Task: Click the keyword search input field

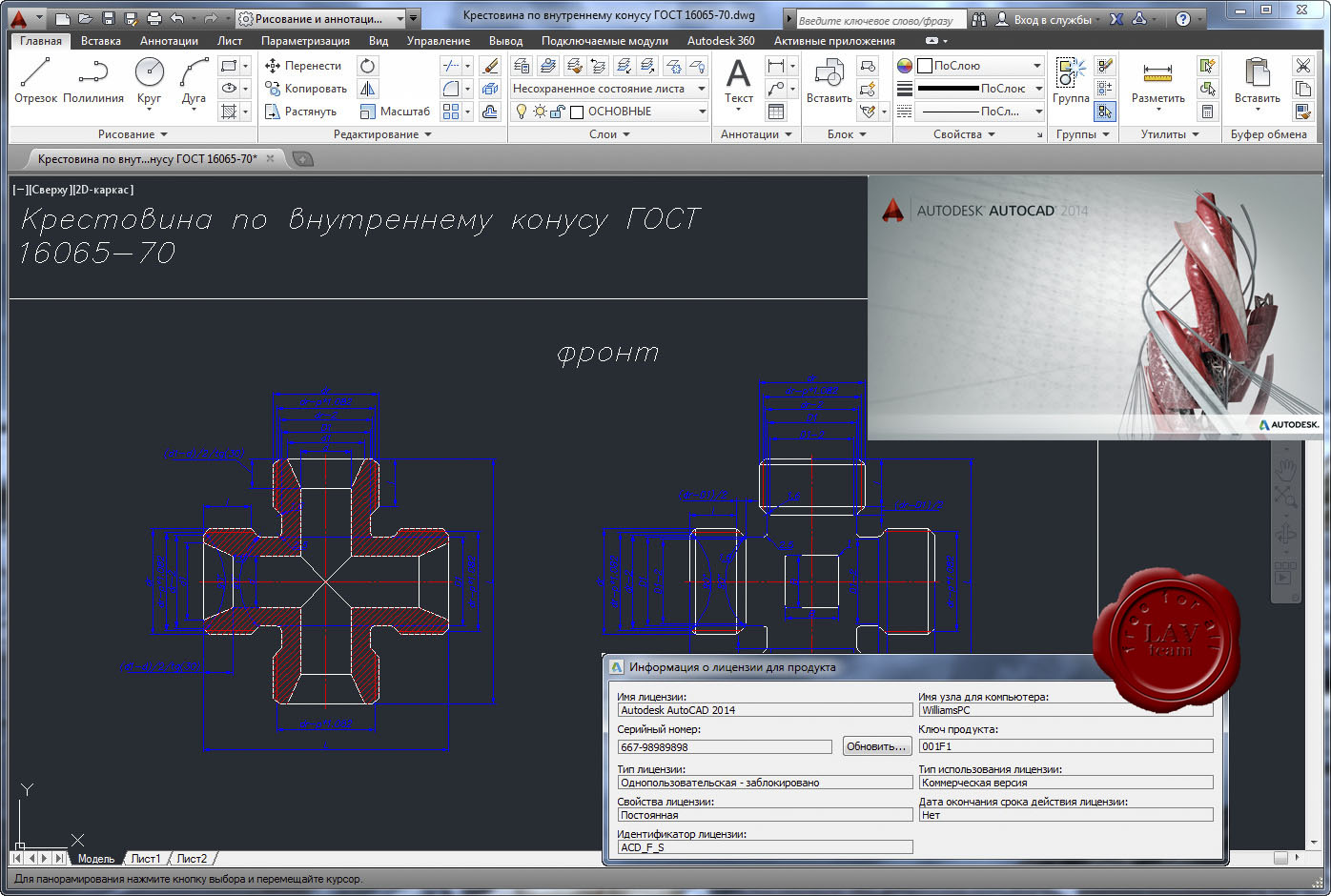Action: tap(879, 19)
